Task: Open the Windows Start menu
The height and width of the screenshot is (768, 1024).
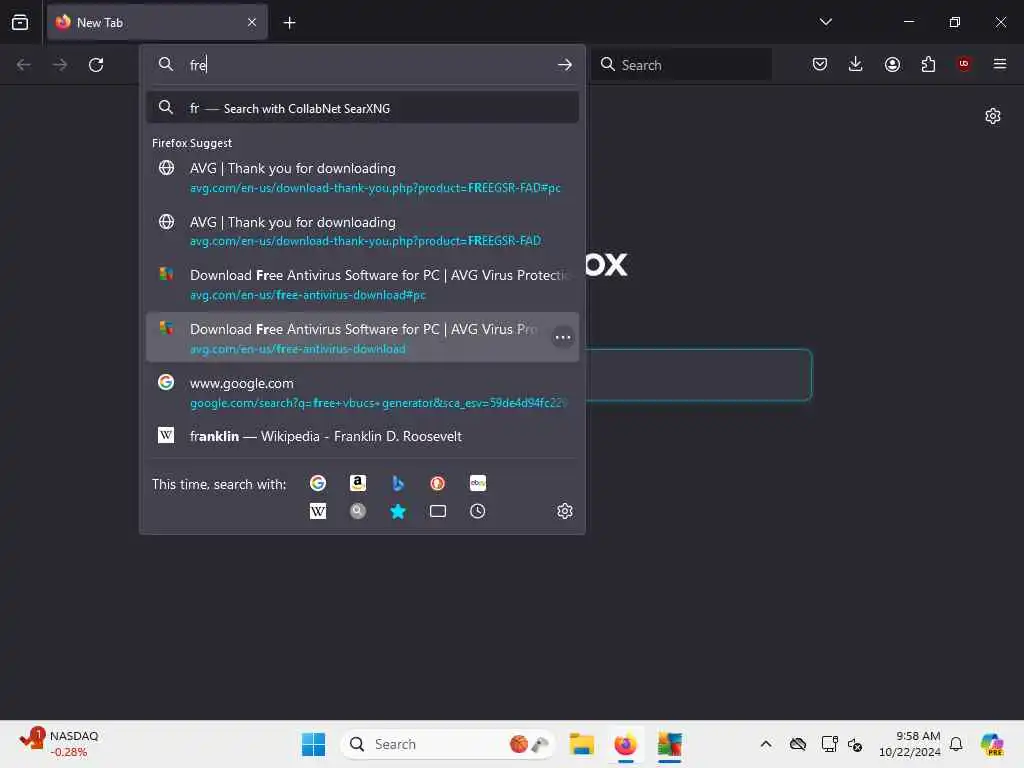Action: pyautogui.click(x=313, y=744)
